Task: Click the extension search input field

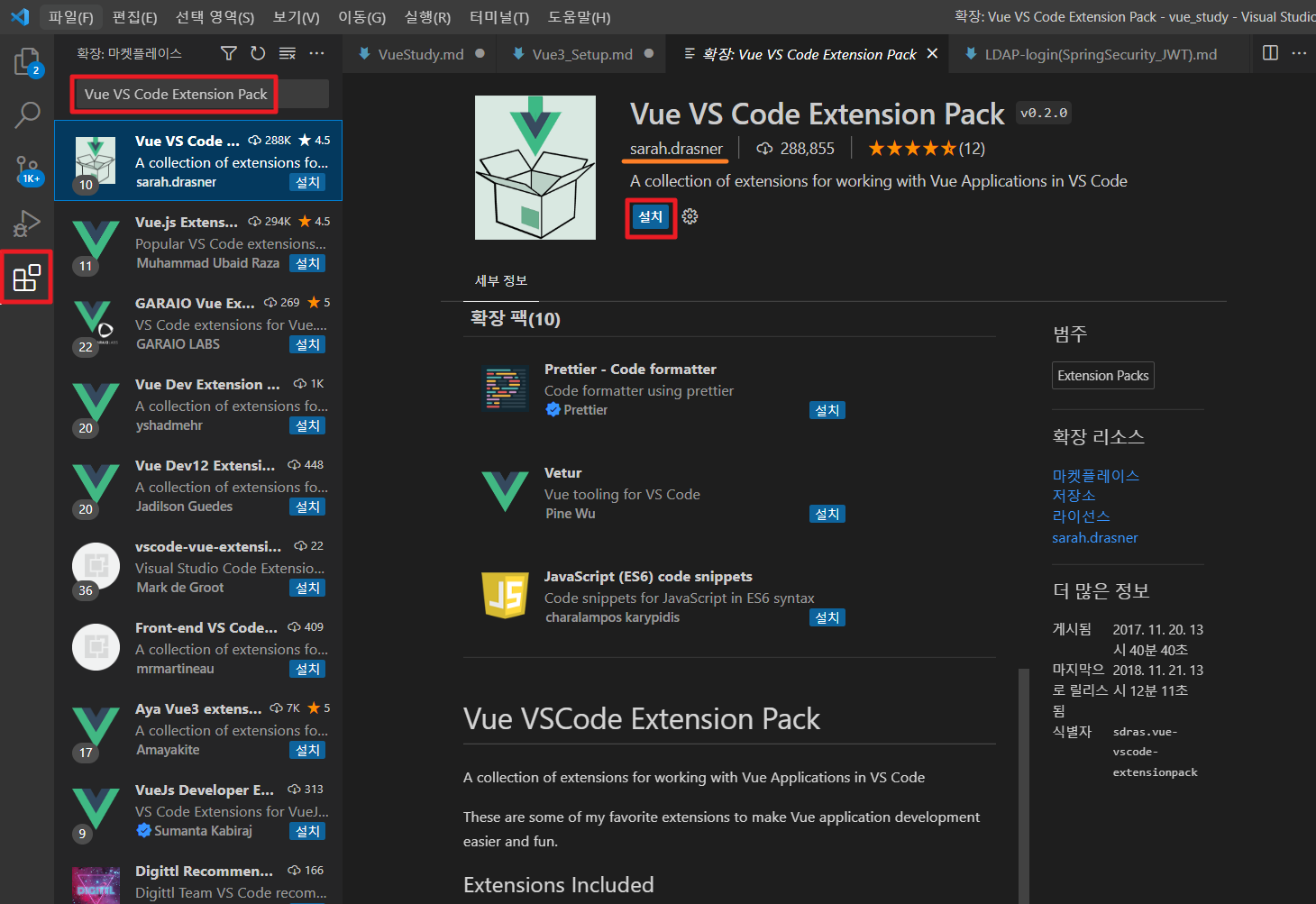Action: click(200, 94)
